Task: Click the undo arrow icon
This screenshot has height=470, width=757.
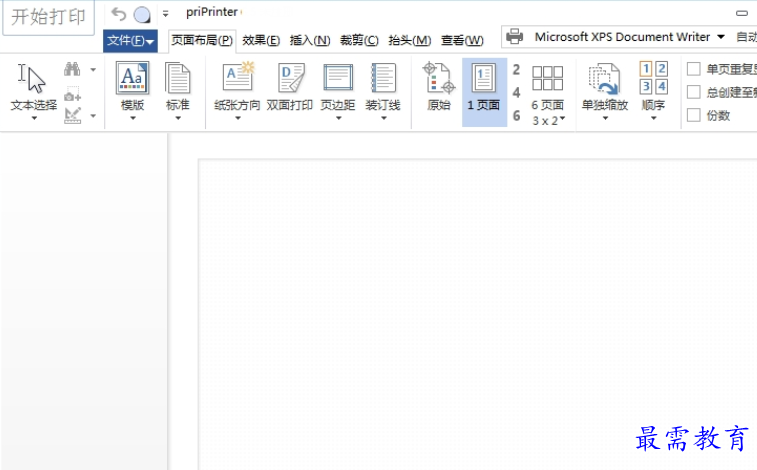Action: click(x=118, y=14)
